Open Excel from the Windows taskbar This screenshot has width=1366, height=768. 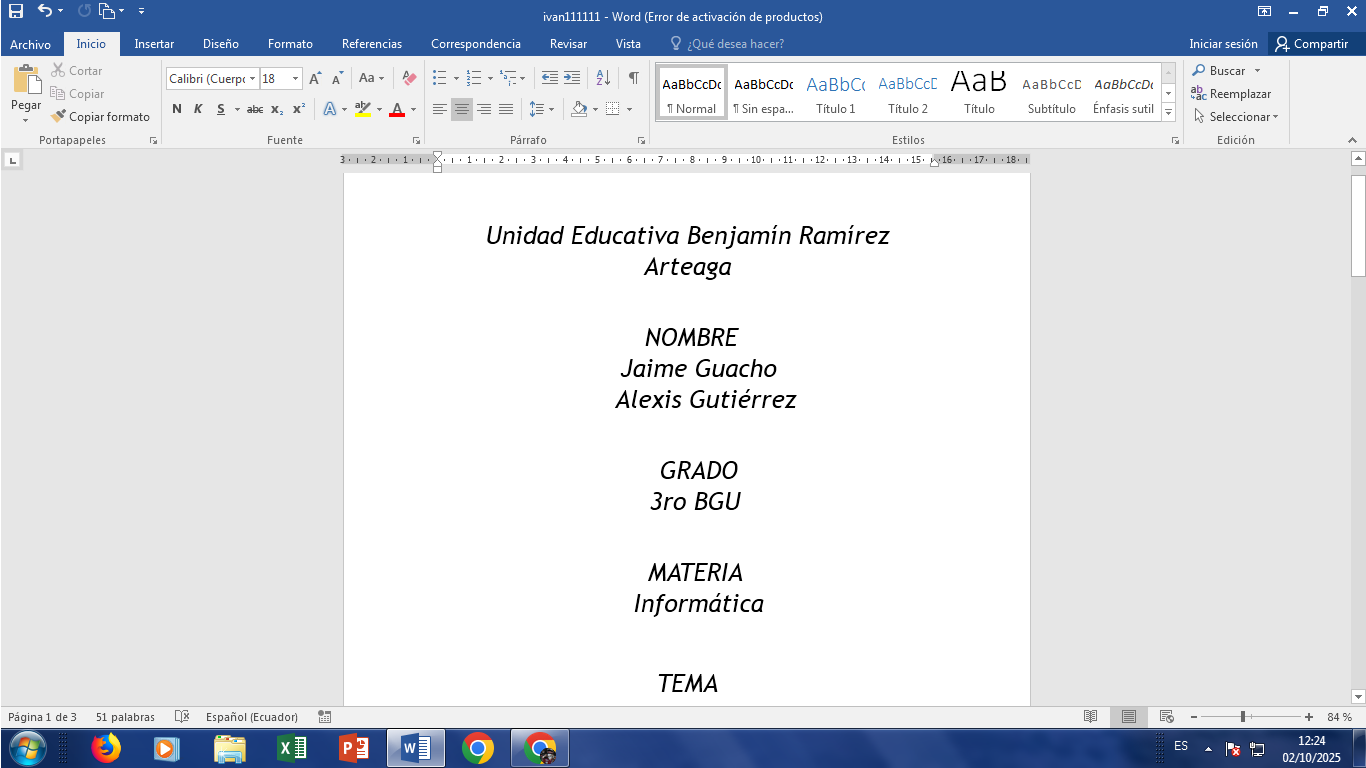pyautogui.click(x=292, y=748)
